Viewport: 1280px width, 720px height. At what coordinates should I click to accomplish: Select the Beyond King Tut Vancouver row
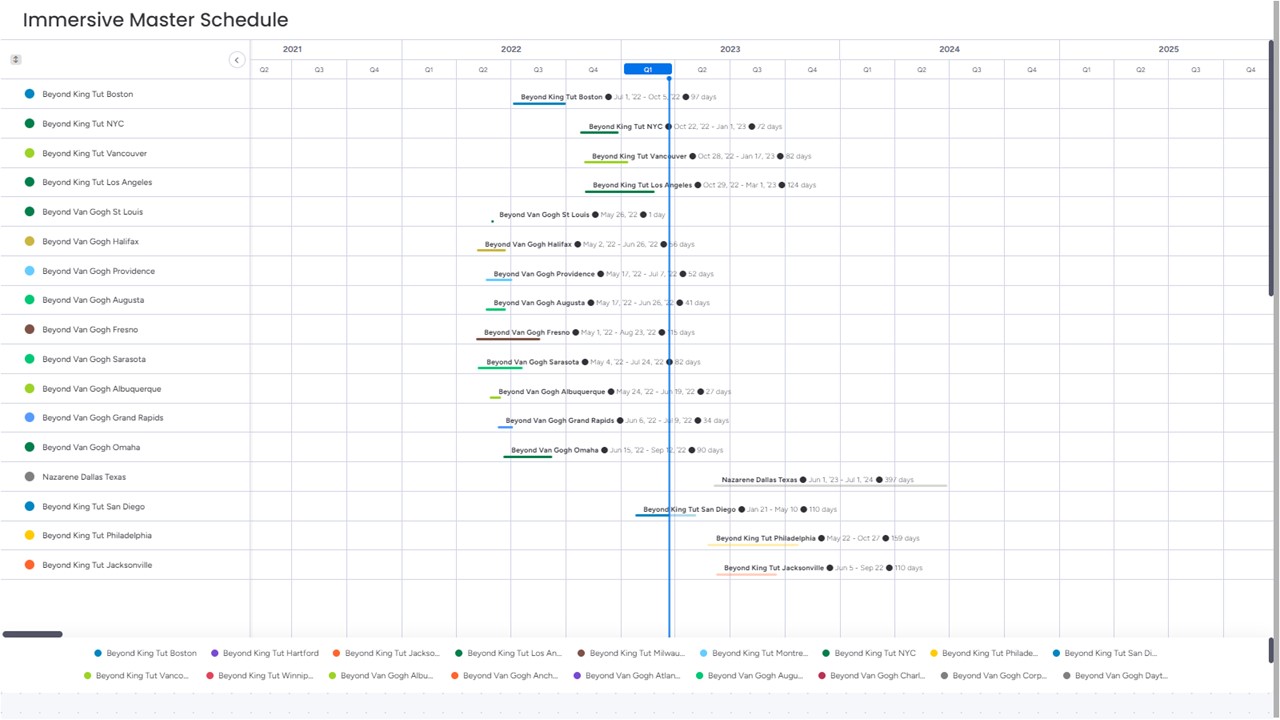[125, 153]
